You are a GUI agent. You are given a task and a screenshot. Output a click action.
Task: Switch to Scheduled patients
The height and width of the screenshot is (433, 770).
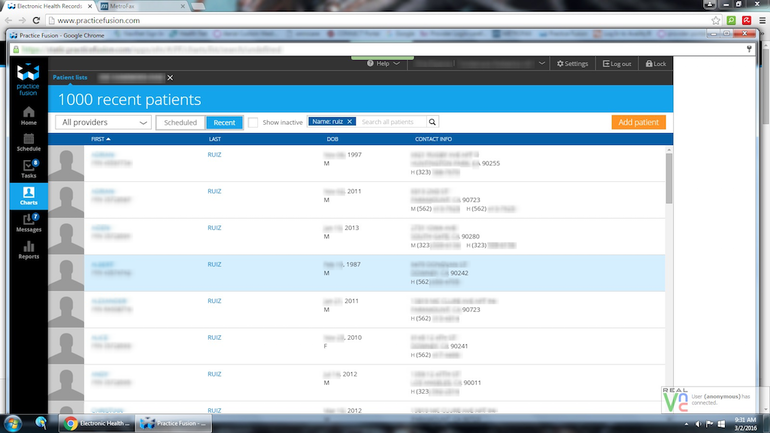180,122
